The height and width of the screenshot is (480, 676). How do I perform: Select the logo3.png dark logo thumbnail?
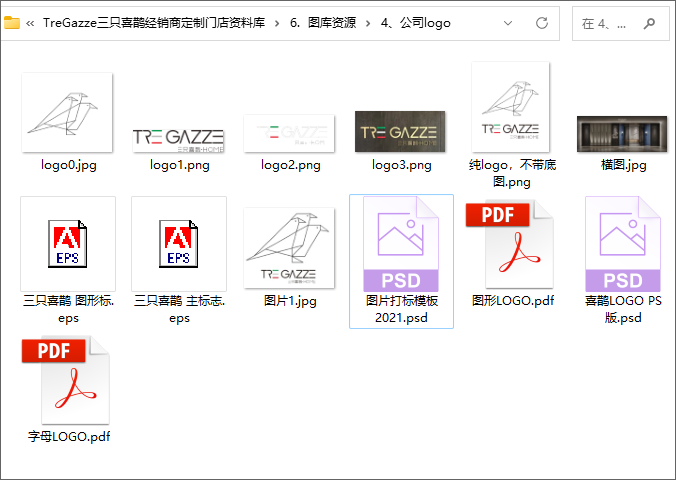(400, 132)
